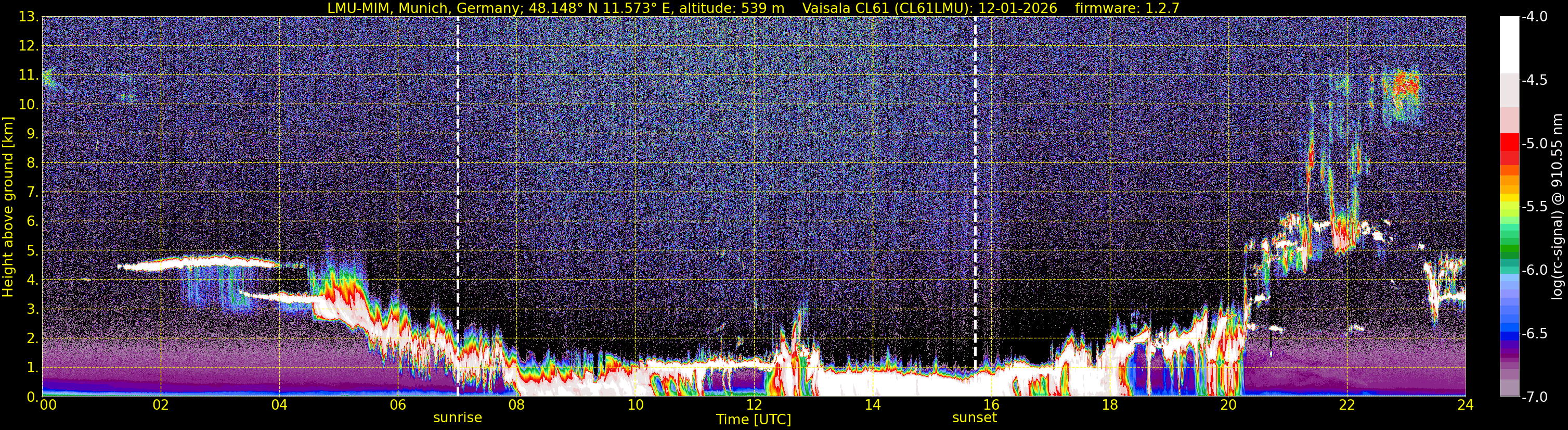
Task: Click the 12 tick on time axis
Action: pyautogui.click(x=754, y=405)
